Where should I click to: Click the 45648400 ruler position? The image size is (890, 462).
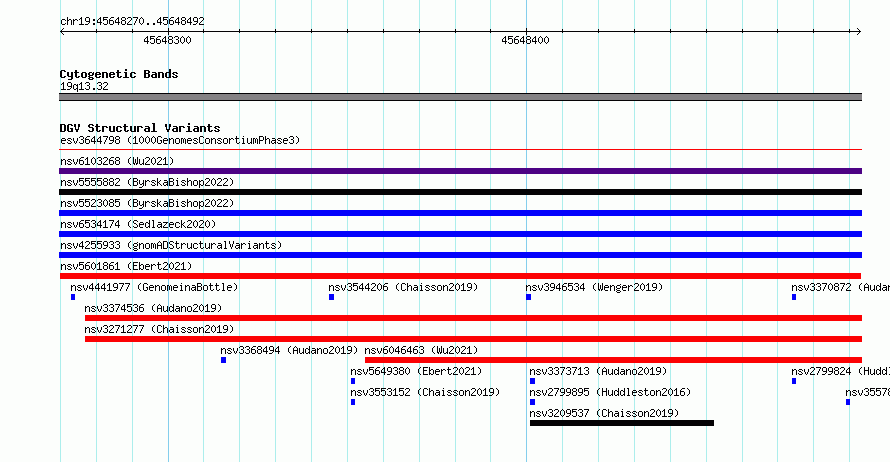click(x=525, y=40)
